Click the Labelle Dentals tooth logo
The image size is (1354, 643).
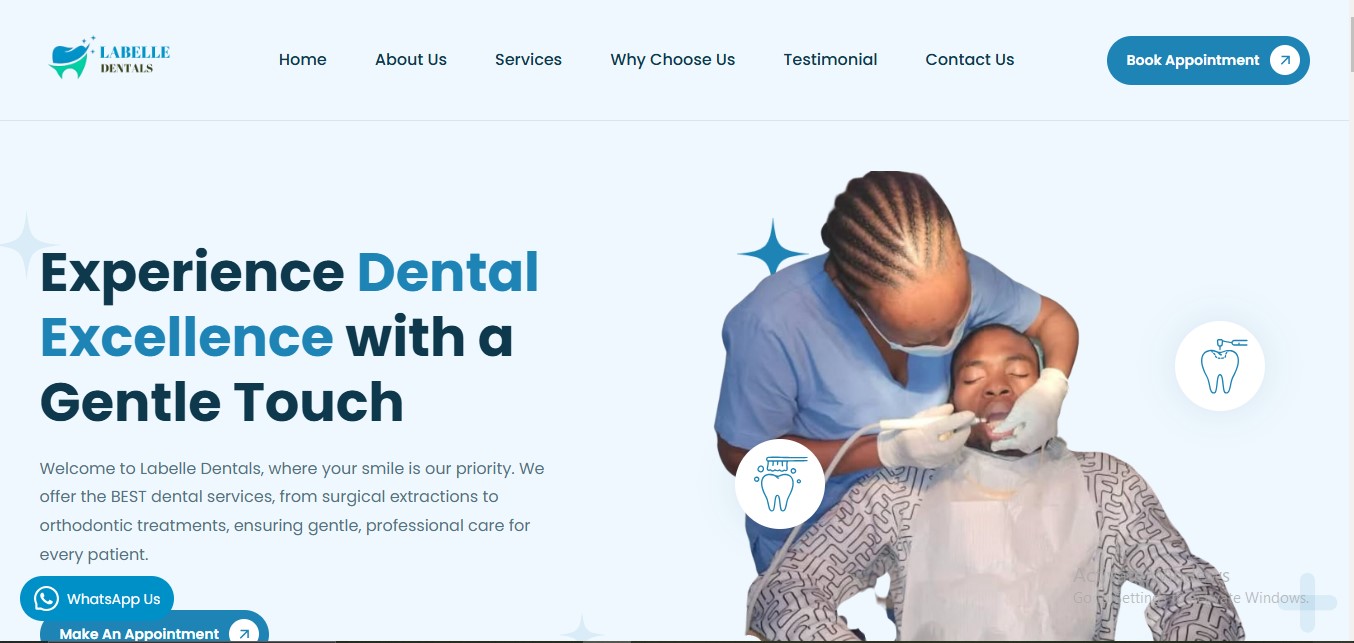[x=110, y=58]
